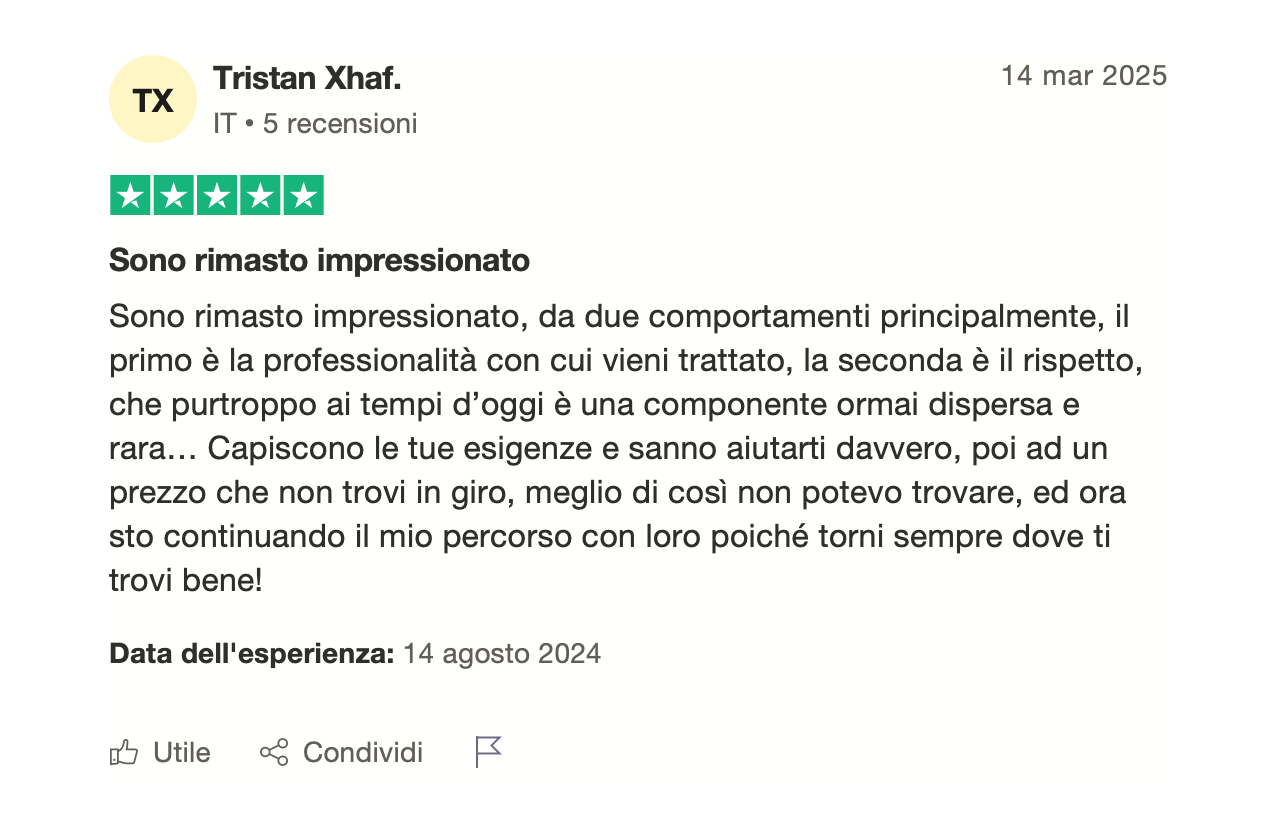Flag this review using the flag icon
The image size is (1280, 840).
pos(488,751)
